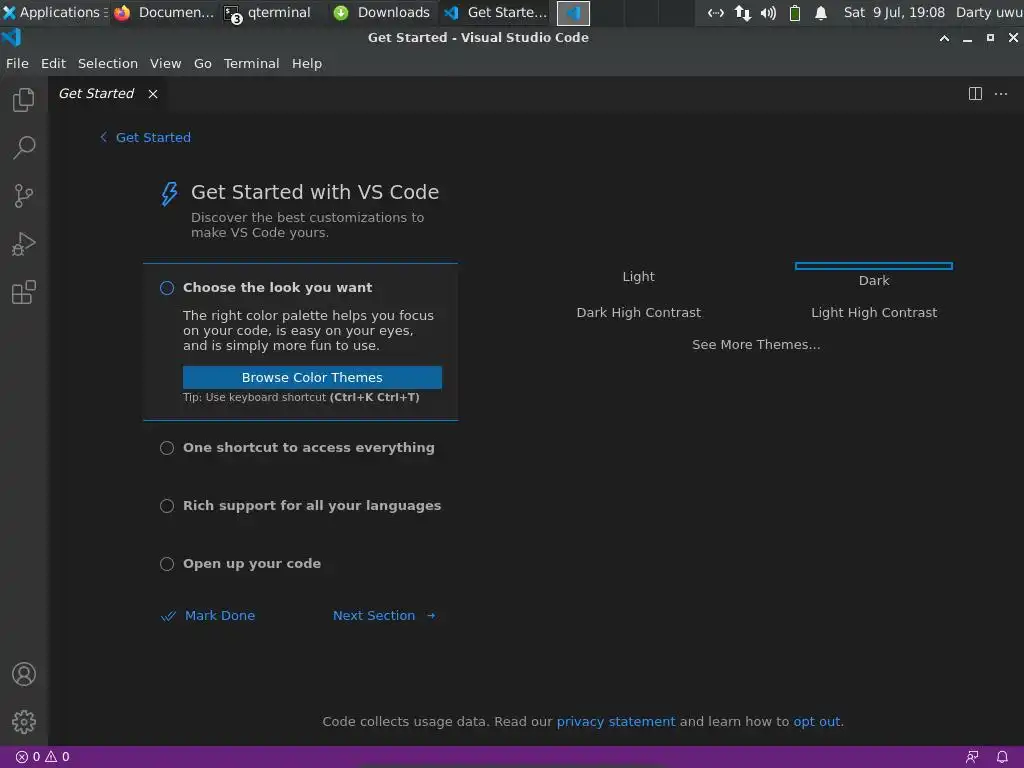Open the Accounts menu icon

(x=24, y=674)
